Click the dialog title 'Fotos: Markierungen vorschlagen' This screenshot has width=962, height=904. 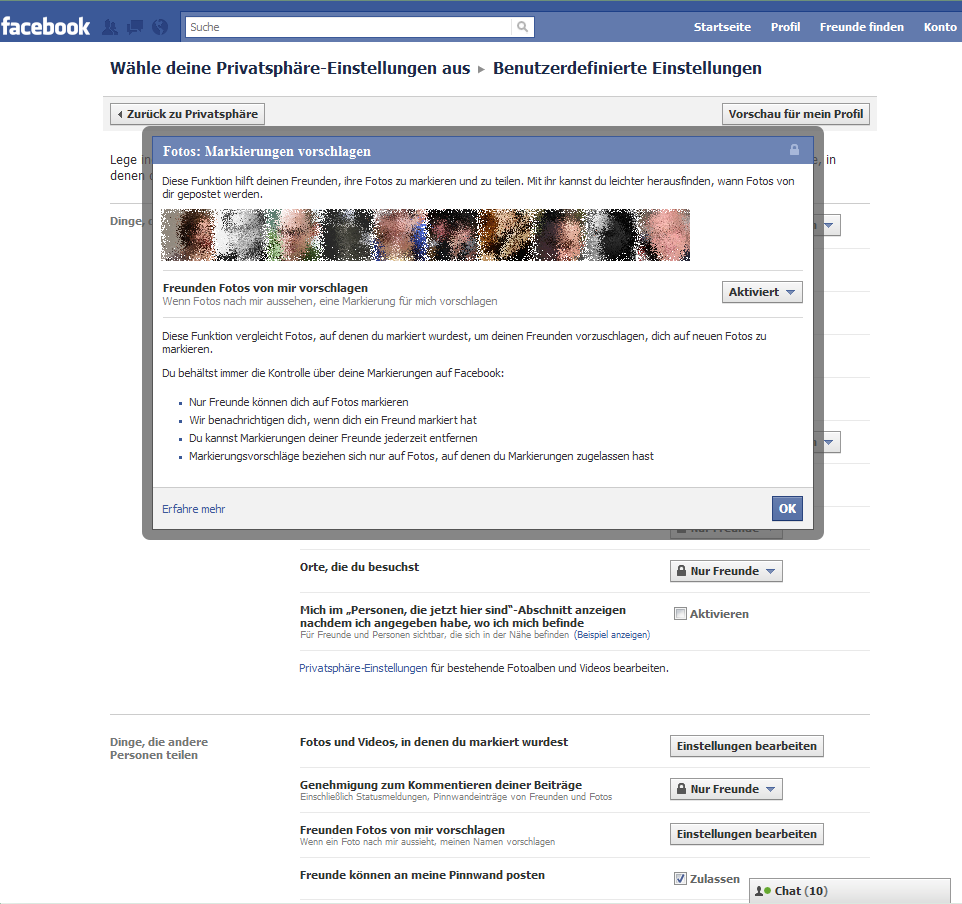[x=267, y=151]
